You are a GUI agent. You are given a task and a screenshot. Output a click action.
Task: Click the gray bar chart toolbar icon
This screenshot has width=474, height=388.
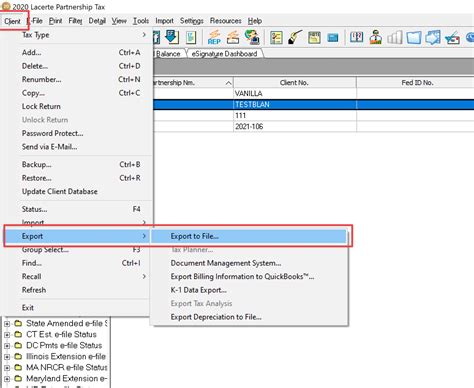coord(394,37)
